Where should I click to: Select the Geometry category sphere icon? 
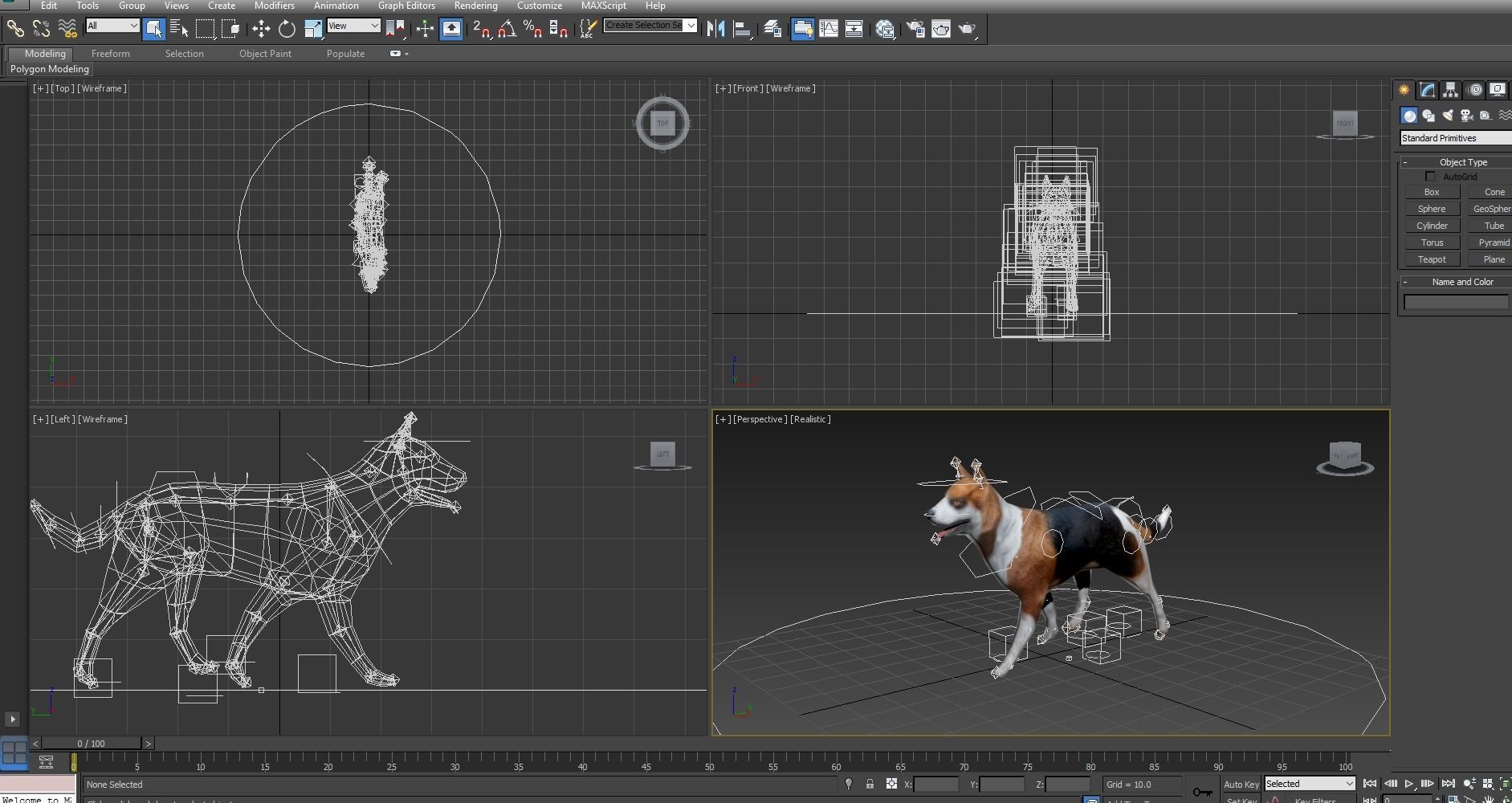1409,116
